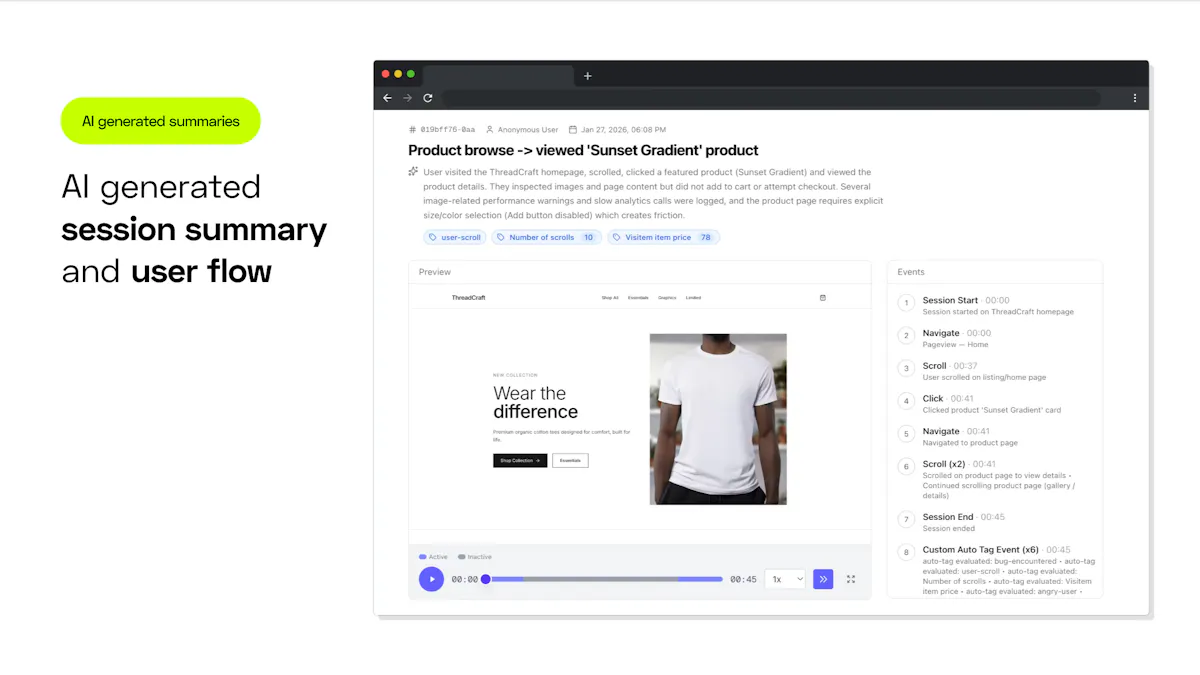1200x675 pixels.
Task: Click the white t-shirt hero image
Action: [718, 419]
